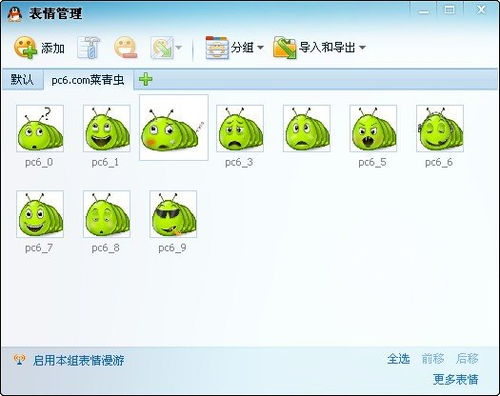This screenshot has width=500, height=396.
Task: Select the pc6_5 angry caterpillar emoticon
Action: click(x=373, y=128)
